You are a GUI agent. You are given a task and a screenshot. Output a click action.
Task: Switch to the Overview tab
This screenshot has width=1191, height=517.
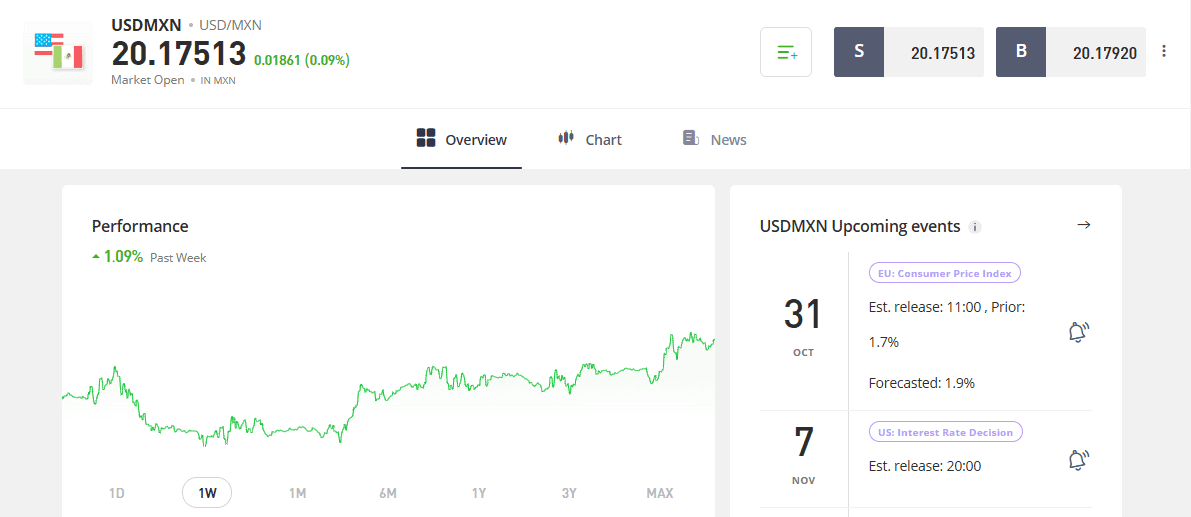pyautogui.click(x=461, y=140)
